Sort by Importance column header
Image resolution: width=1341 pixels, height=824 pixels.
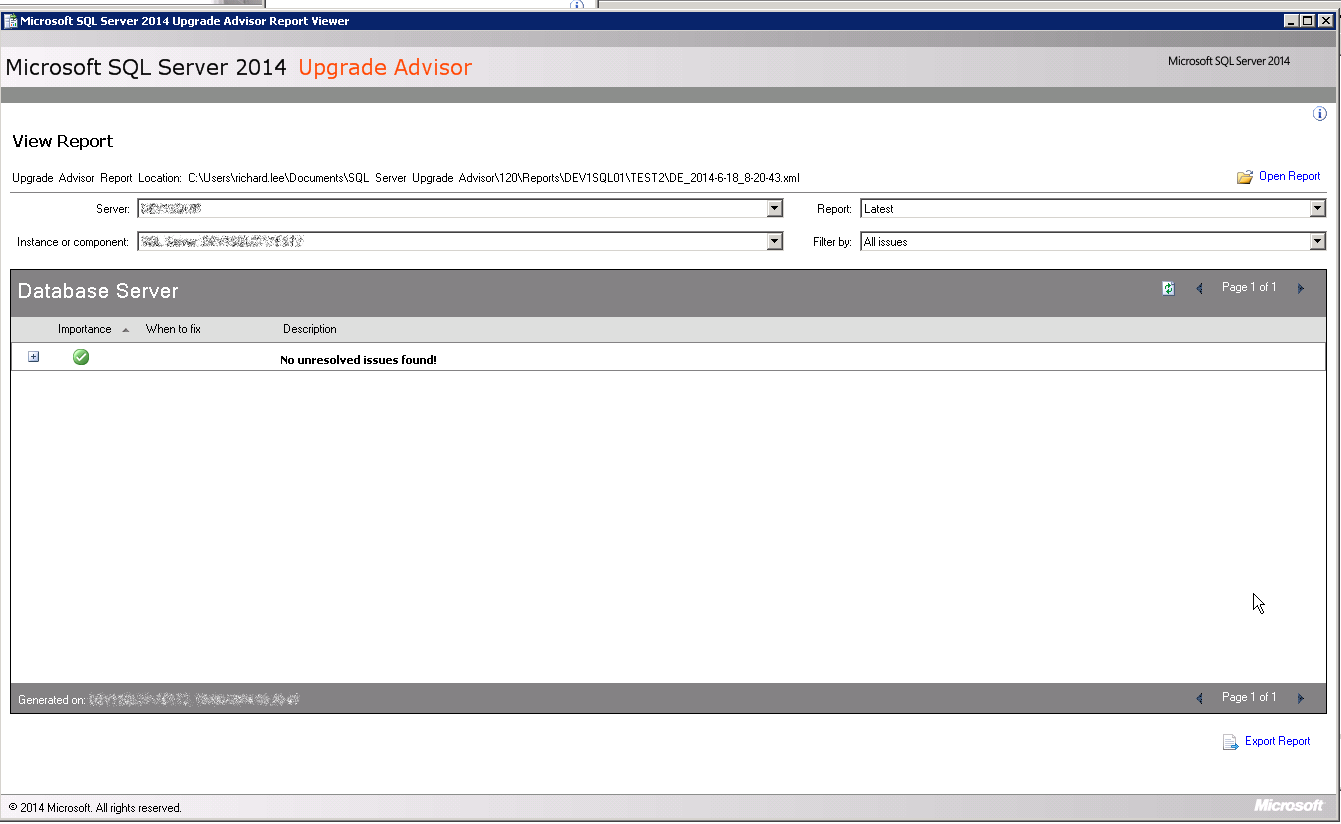[85, 329]
